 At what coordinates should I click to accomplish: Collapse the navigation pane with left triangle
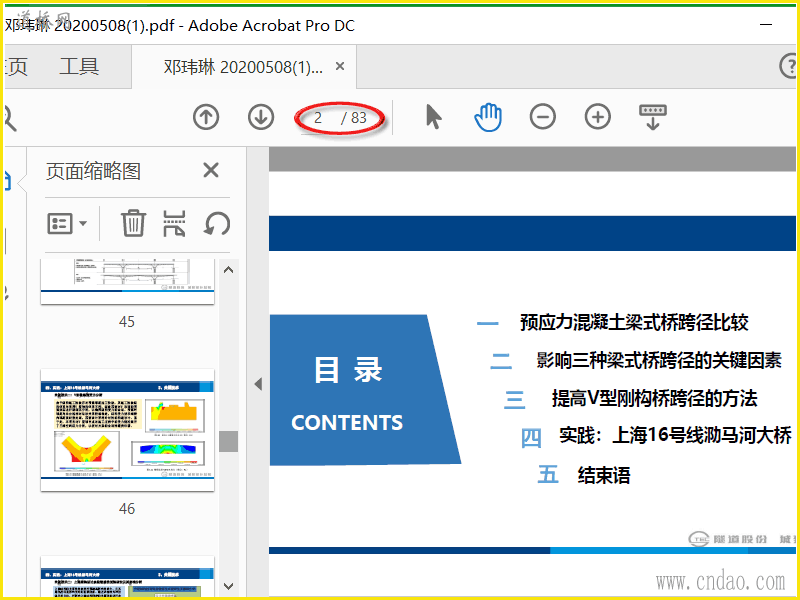[258, 384]
